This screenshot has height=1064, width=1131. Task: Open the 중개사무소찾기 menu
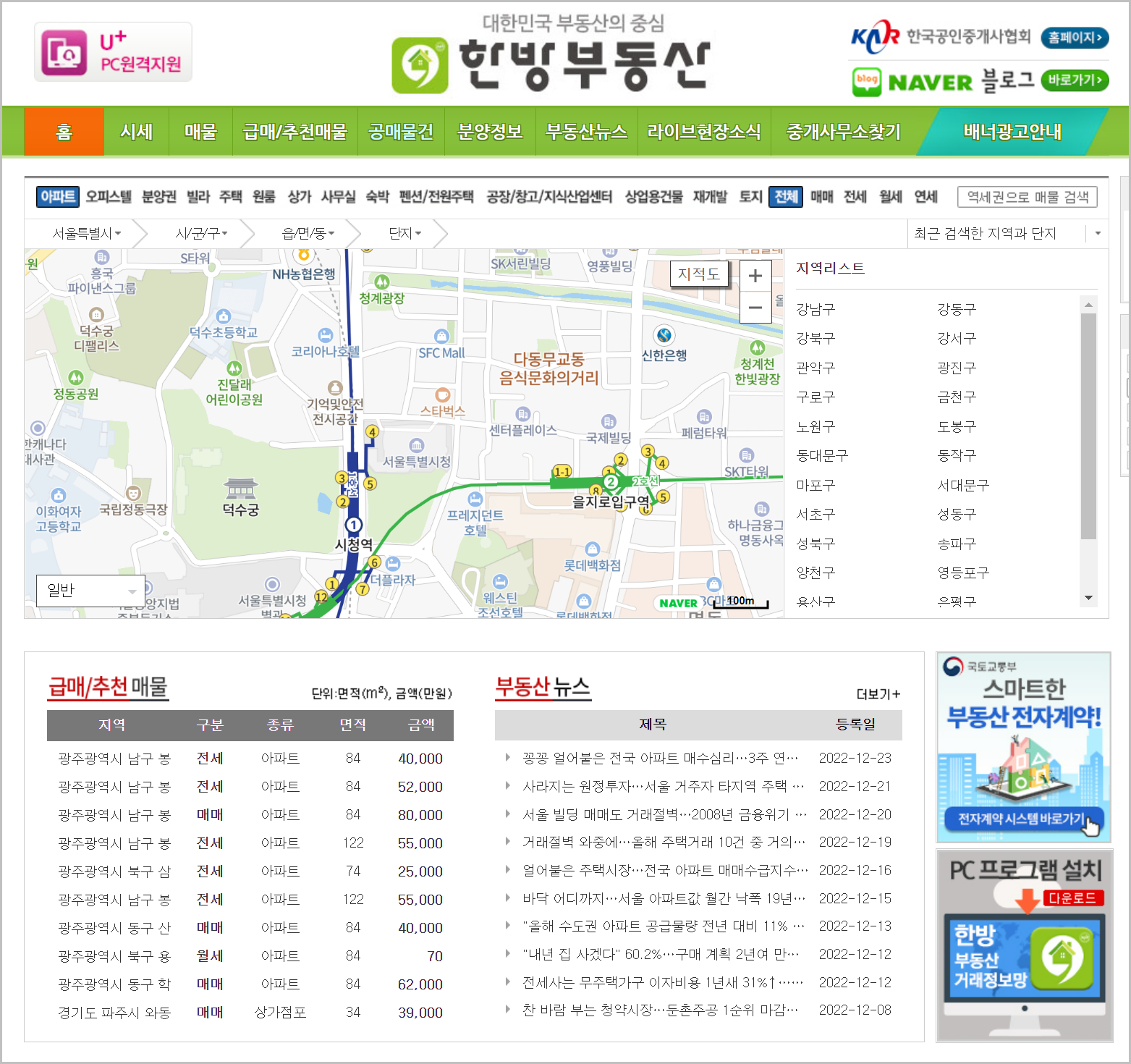point(843,132)
